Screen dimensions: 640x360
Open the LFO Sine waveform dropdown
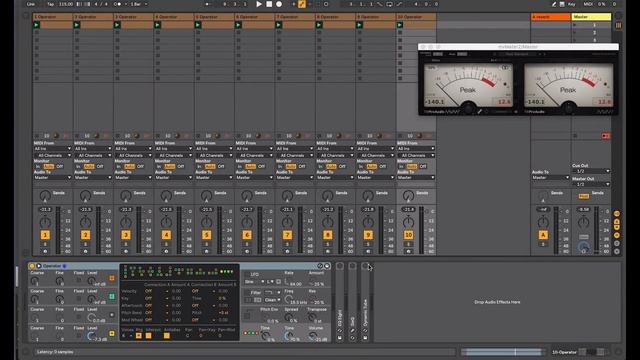(x=253, y=282)
